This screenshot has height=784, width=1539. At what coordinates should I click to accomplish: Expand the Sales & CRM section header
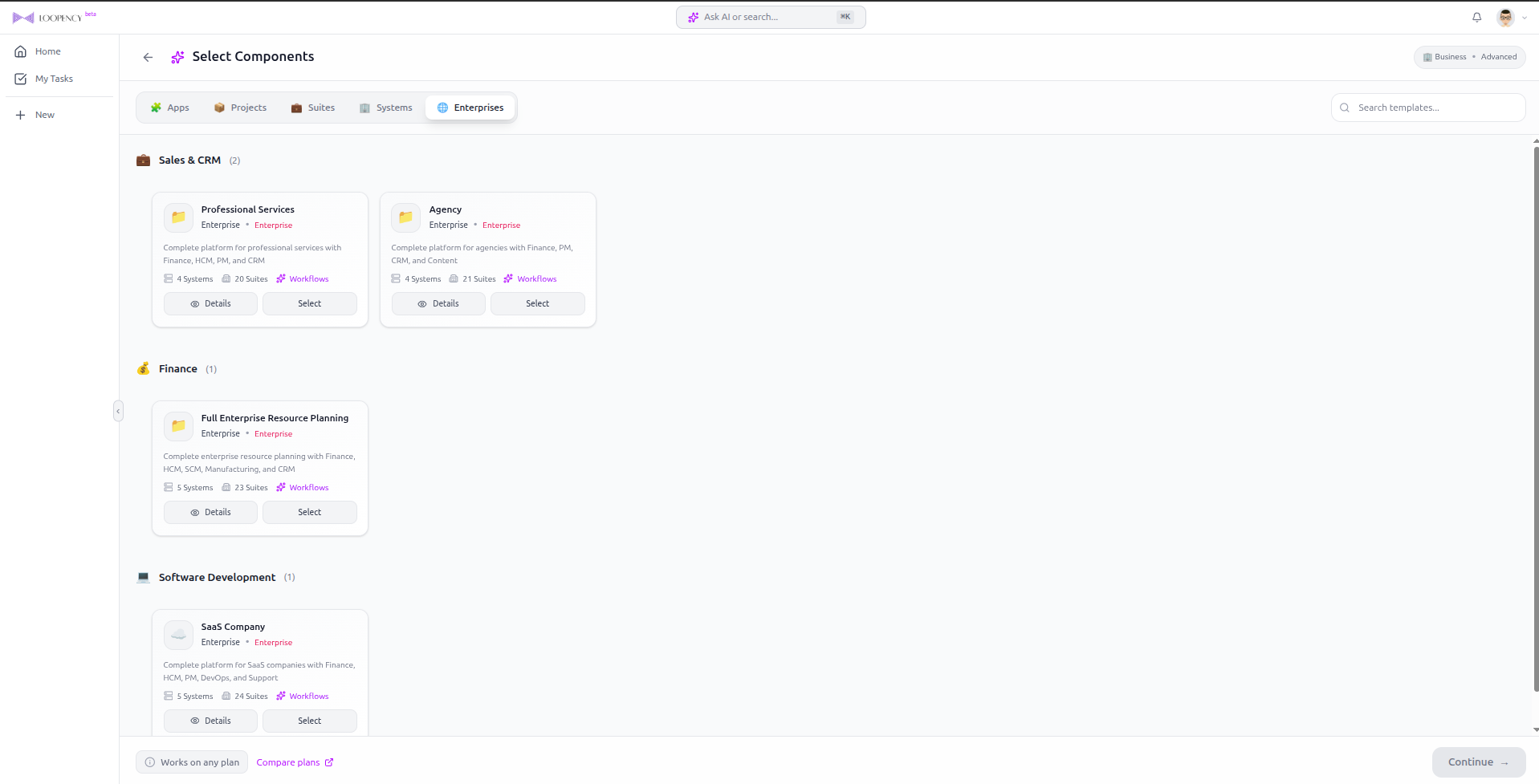tap(189, 160)
